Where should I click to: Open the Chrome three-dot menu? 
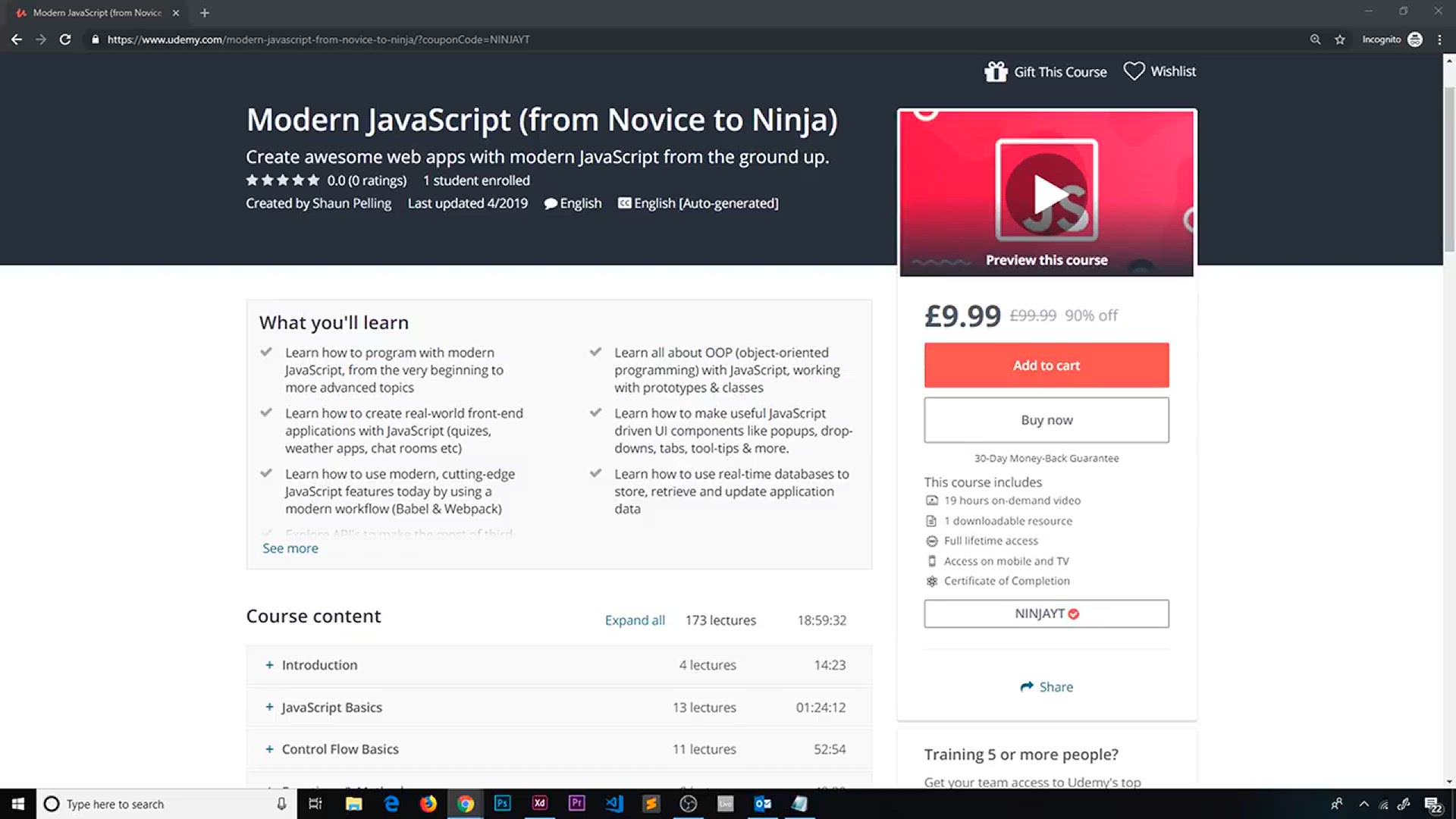pyautogui.click(x=1439, y=39)
